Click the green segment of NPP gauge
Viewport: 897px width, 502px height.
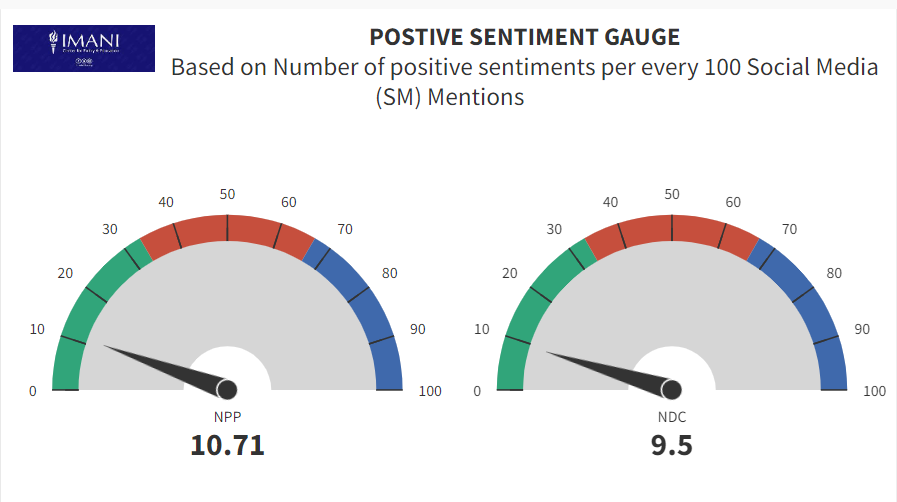(88, 302)
